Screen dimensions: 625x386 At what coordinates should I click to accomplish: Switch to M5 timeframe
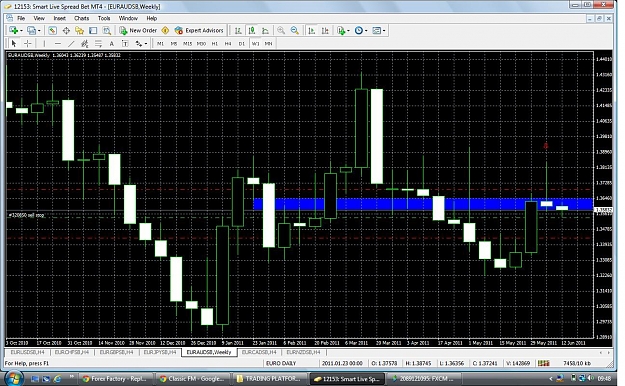pos(174,43)
